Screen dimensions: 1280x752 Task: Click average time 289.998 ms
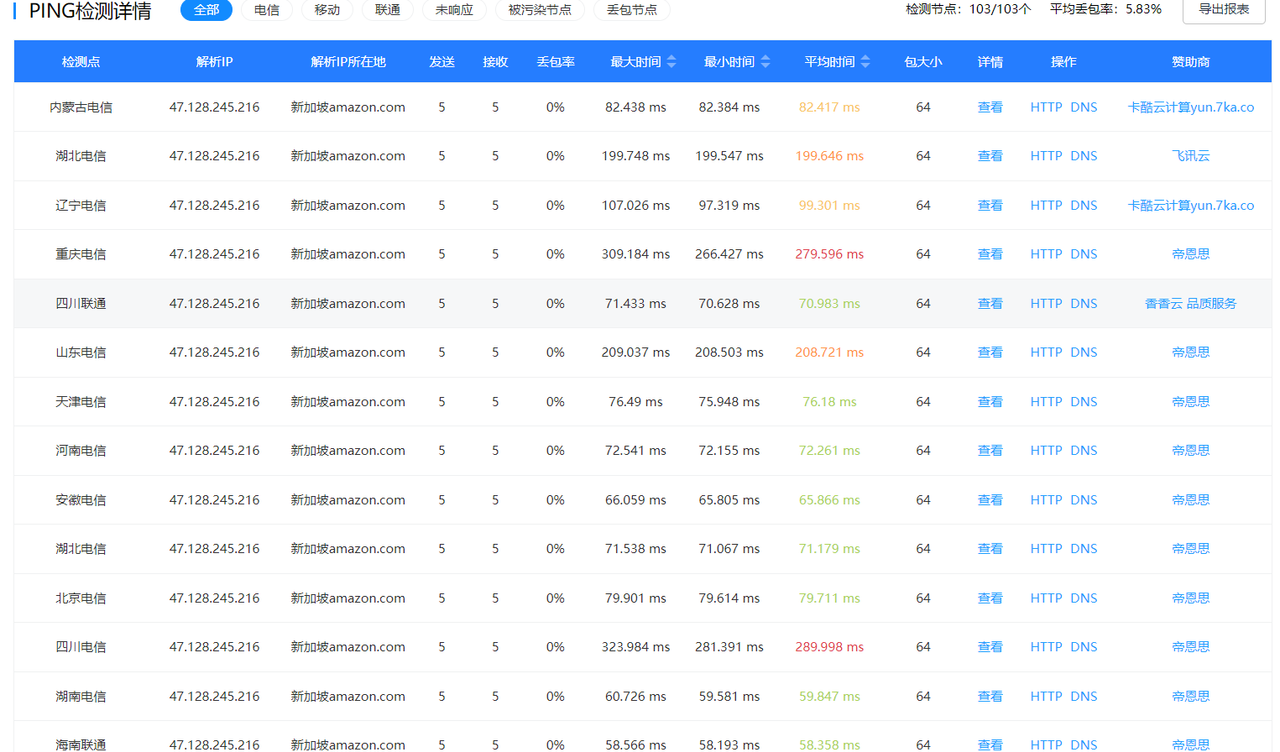click(x=829, y=647)
